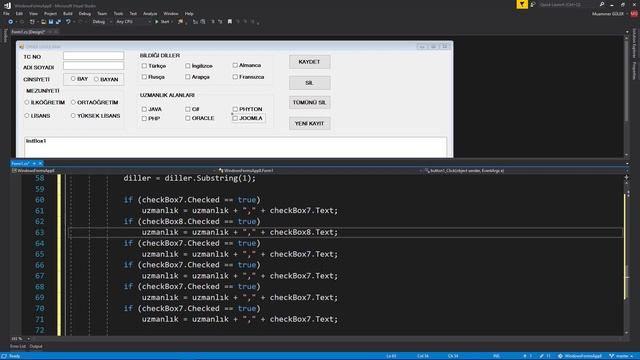Image resolution: width=640 pixels, height=360 pixels.
Task: Click the SİL button on the form
Action: [309, 83]
